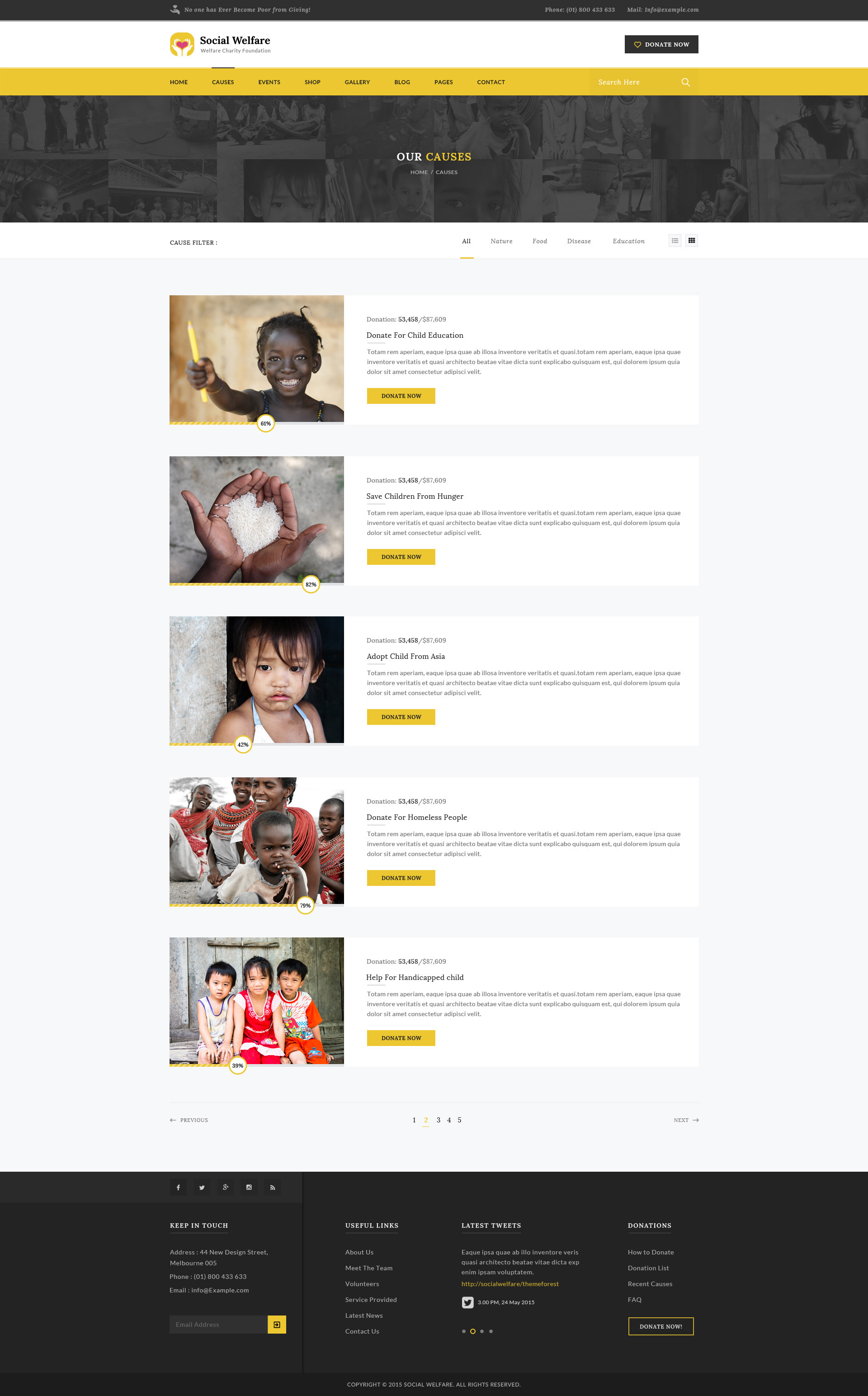Open the Facebook social icon in footer

coord(179,1187)
